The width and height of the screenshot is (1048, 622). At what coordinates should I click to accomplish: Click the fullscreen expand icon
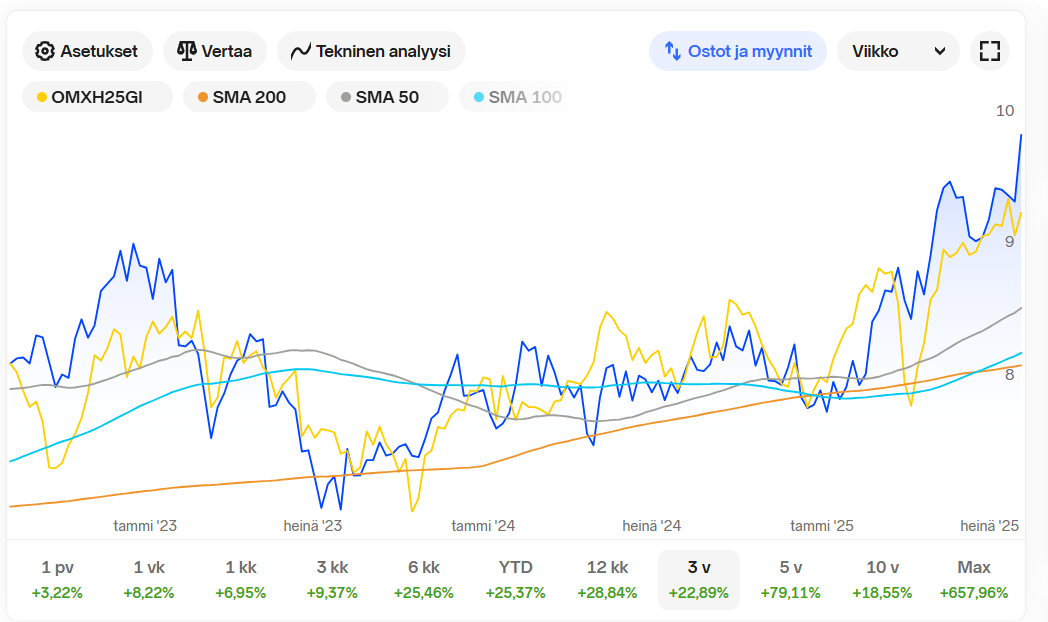[989, 51]
